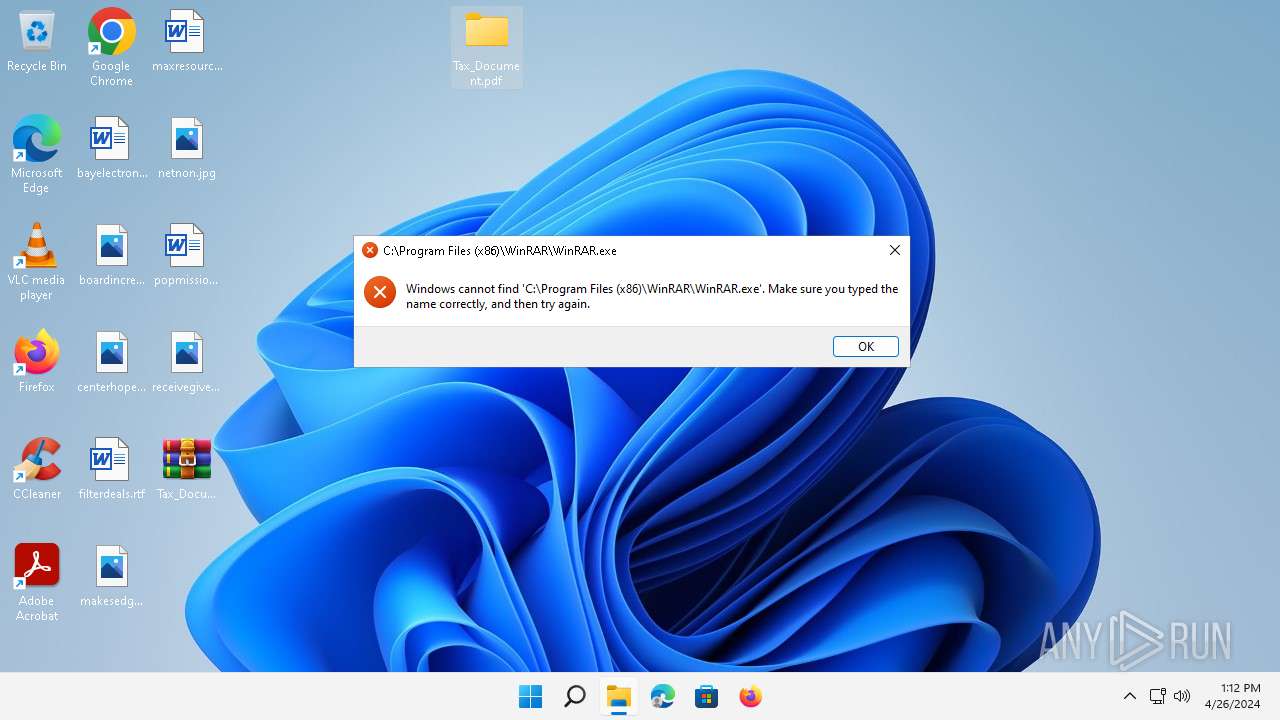Open the Microsoft Edge desktop shortcut

click(36, 154)
